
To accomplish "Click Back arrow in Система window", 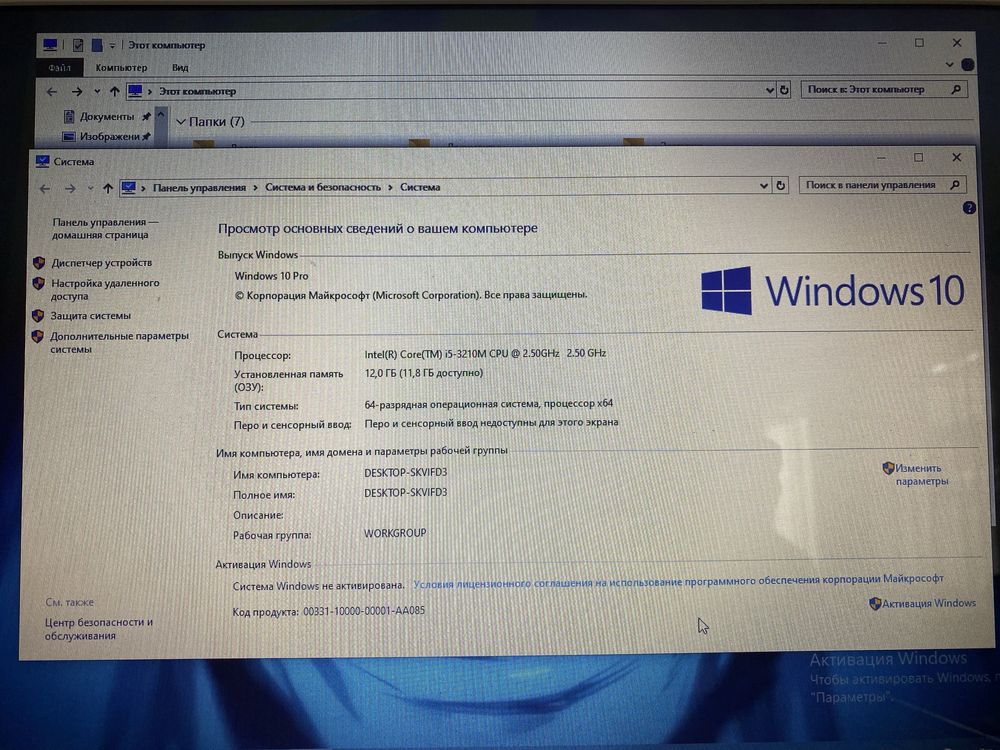I will click(x=45, y=189).
